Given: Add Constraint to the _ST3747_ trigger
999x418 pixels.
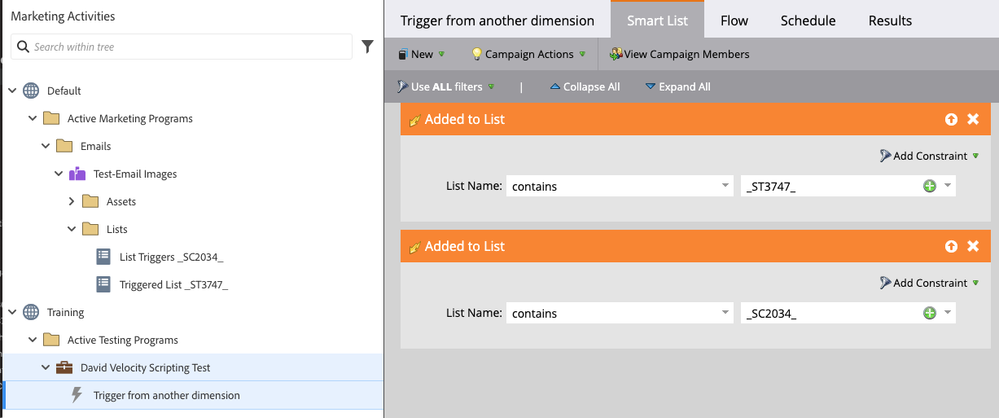Looking at the screenshot, I should [x=929, y=156].
